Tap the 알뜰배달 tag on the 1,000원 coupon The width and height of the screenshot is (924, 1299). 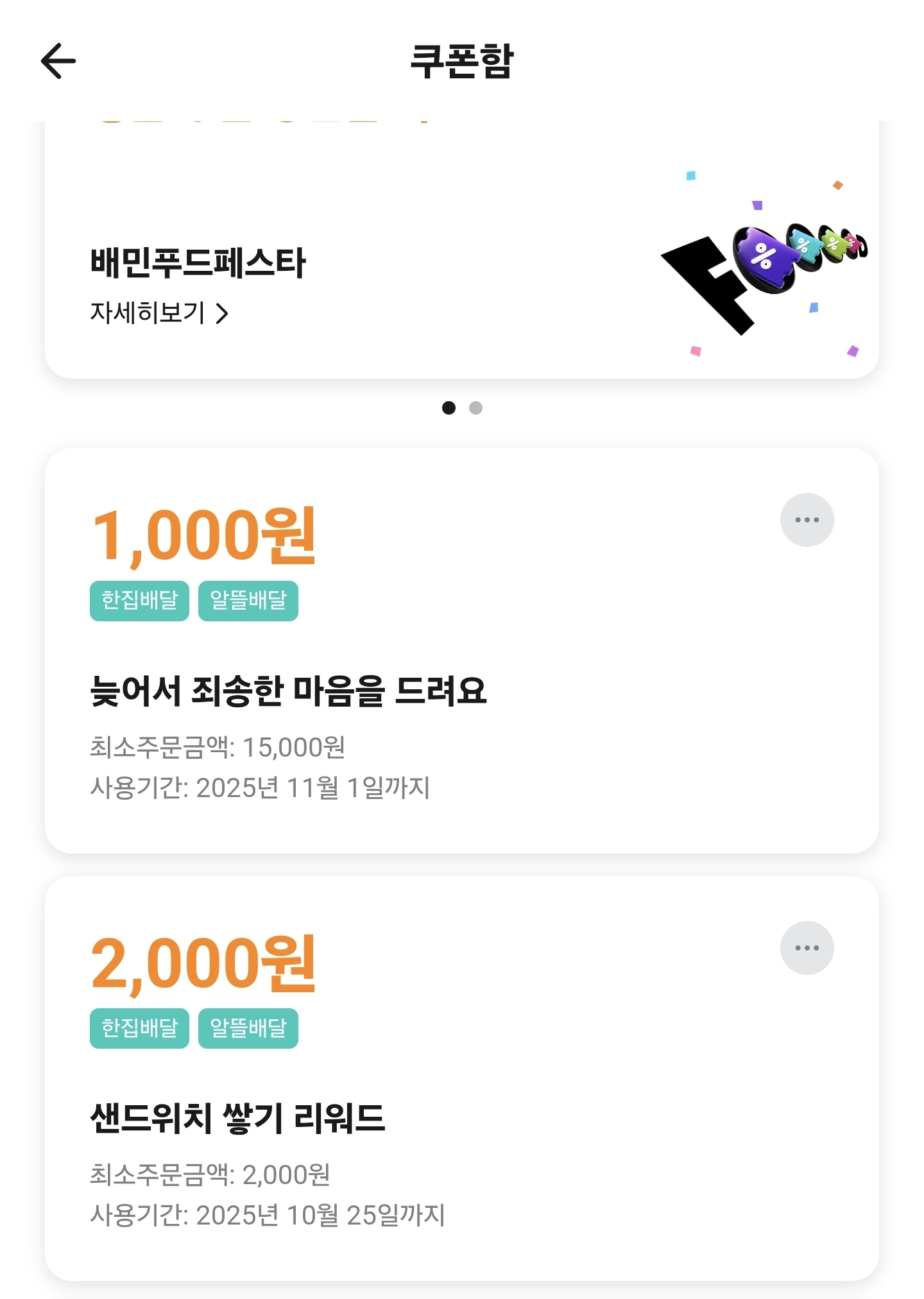click(x=248, y=601)
